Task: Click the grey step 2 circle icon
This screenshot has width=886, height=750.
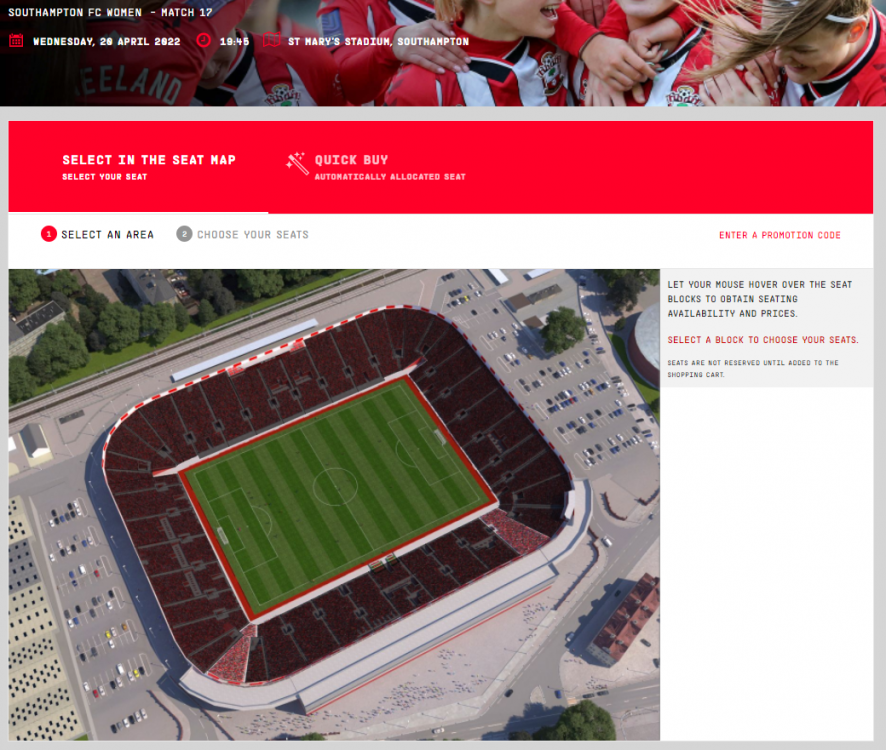Action: point(184,234)
